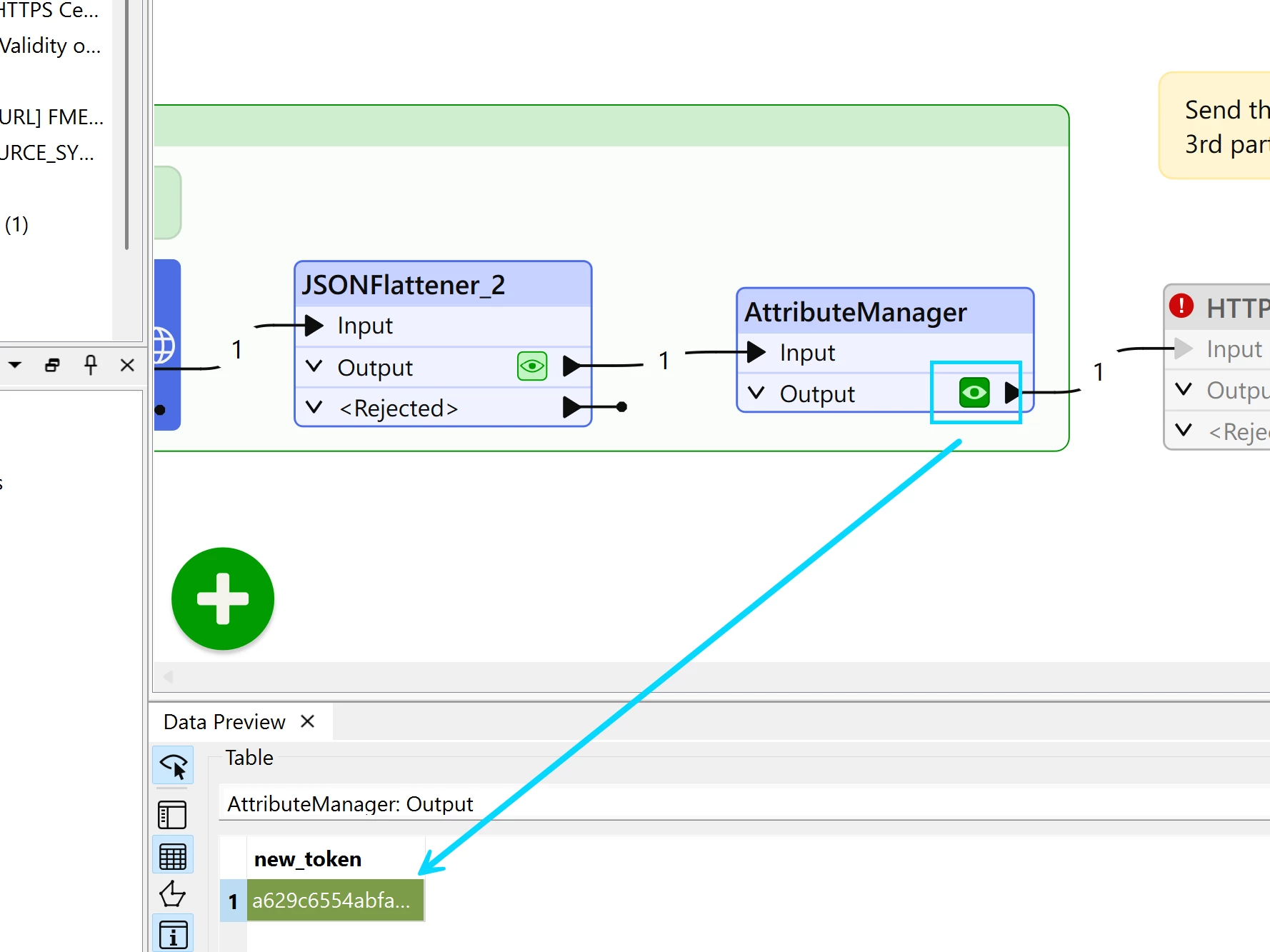This screenshot has height=952, width=1270.
Task: Click the AttributeManager: Output table label
Action: pyautogui.click(x=350, y=804)
